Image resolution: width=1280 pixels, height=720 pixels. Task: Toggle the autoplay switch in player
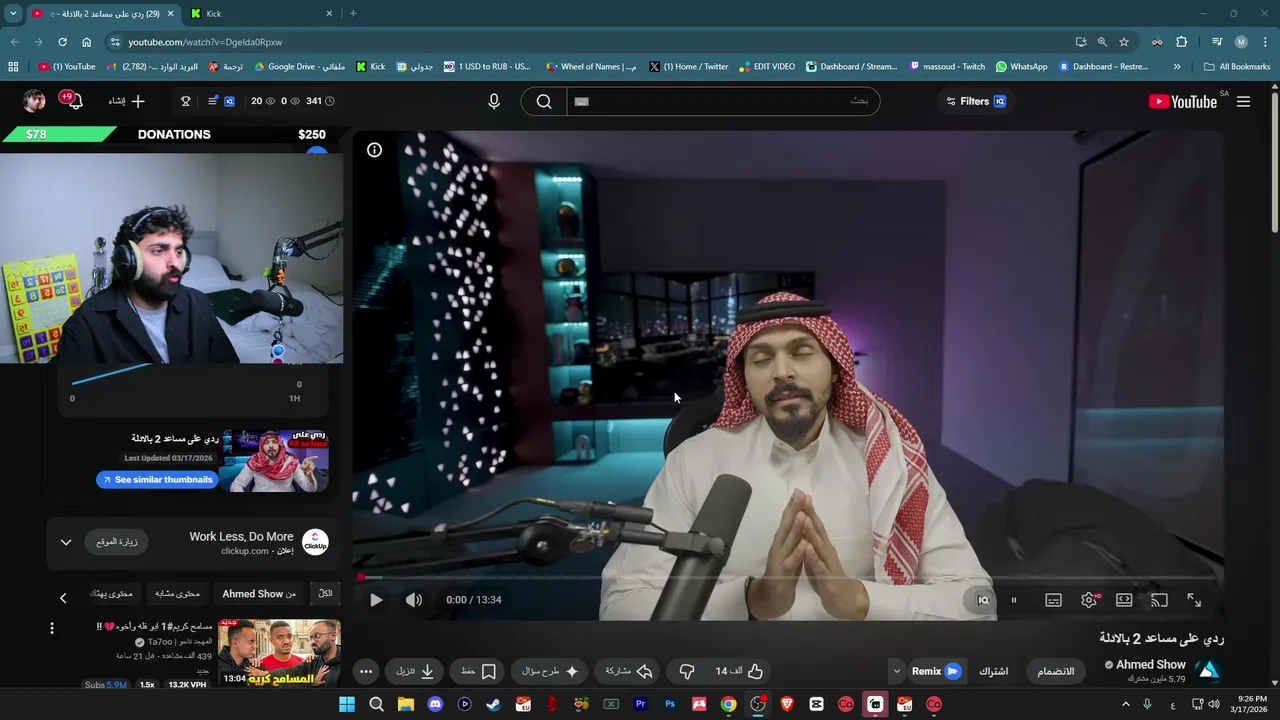point(1014,600)
